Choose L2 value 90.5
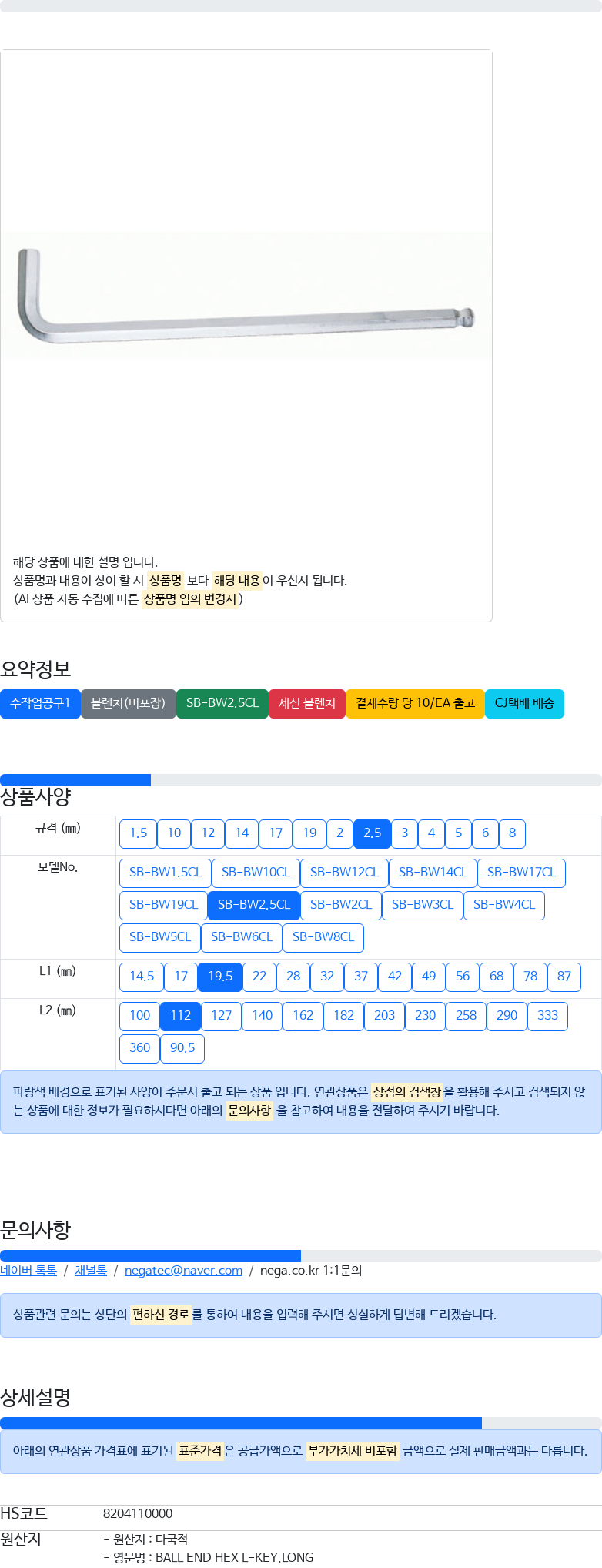602x1568 pixels. point(182,1048)
